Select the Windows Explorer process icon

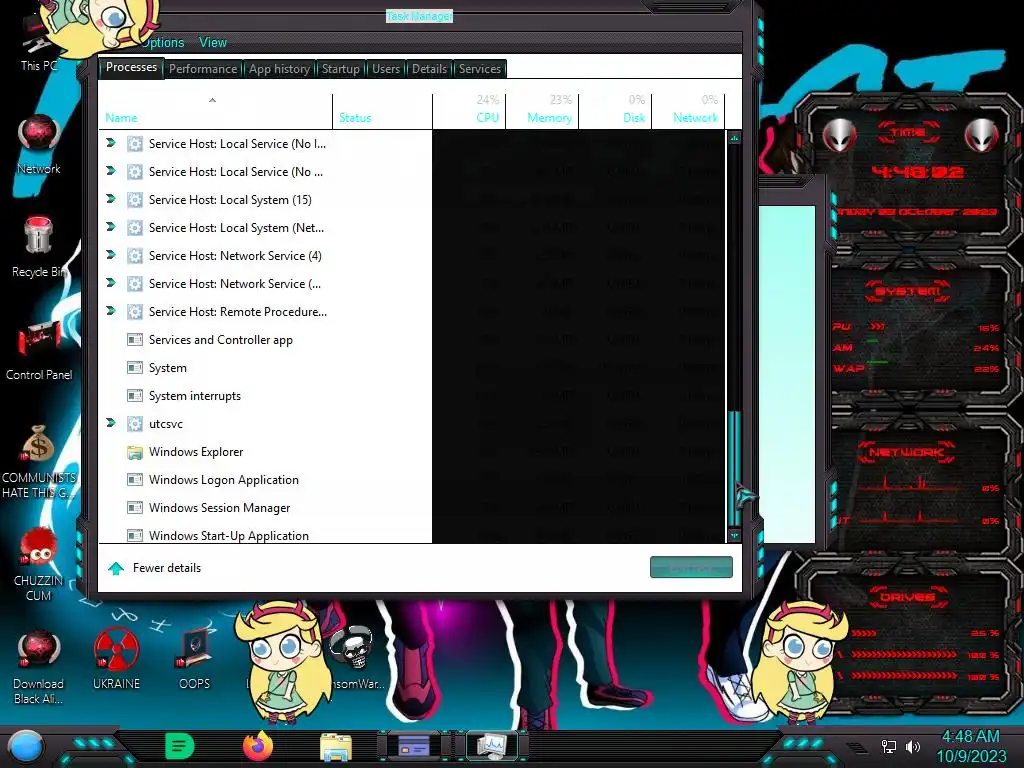point(135,452)
